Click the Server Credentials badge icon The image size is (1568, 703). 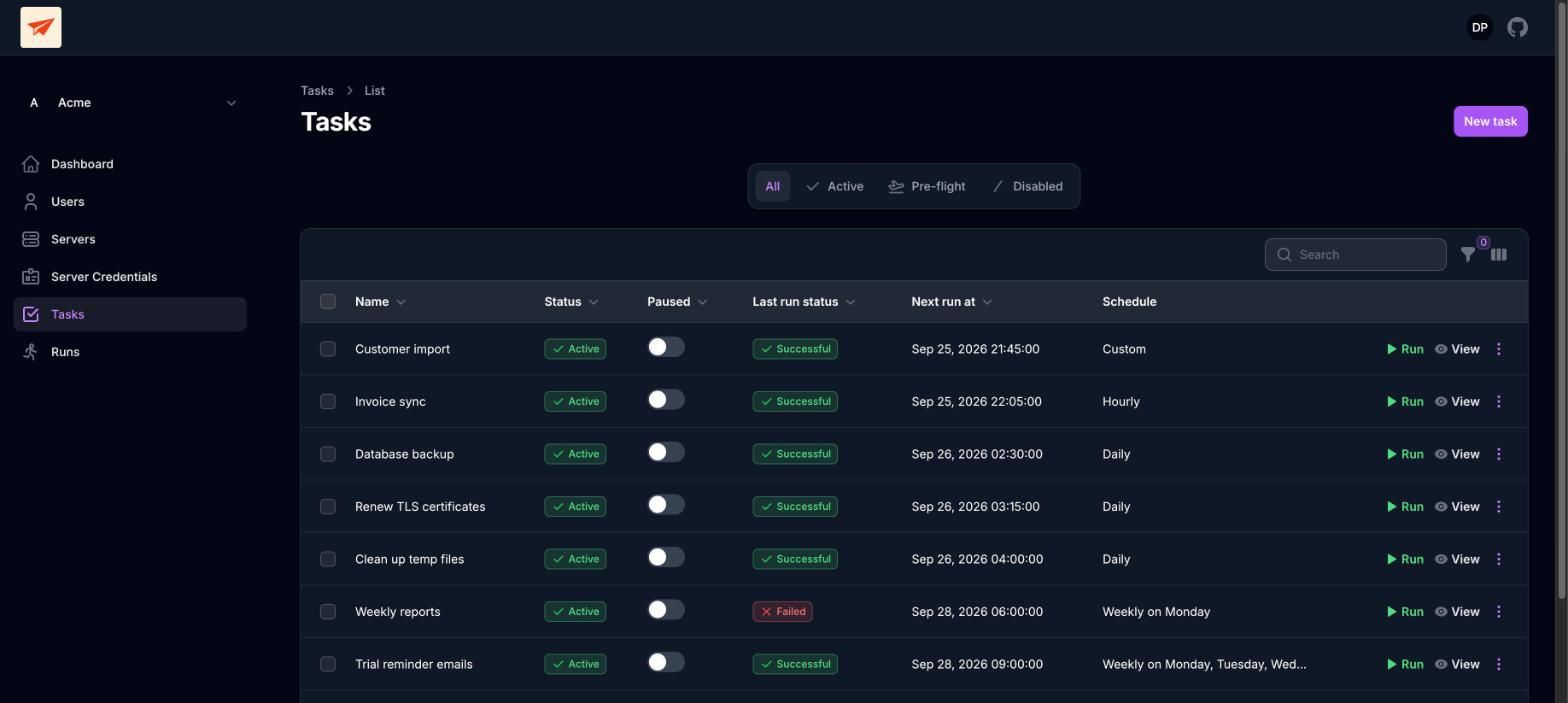pyautogui.click(x=31, y=277)
